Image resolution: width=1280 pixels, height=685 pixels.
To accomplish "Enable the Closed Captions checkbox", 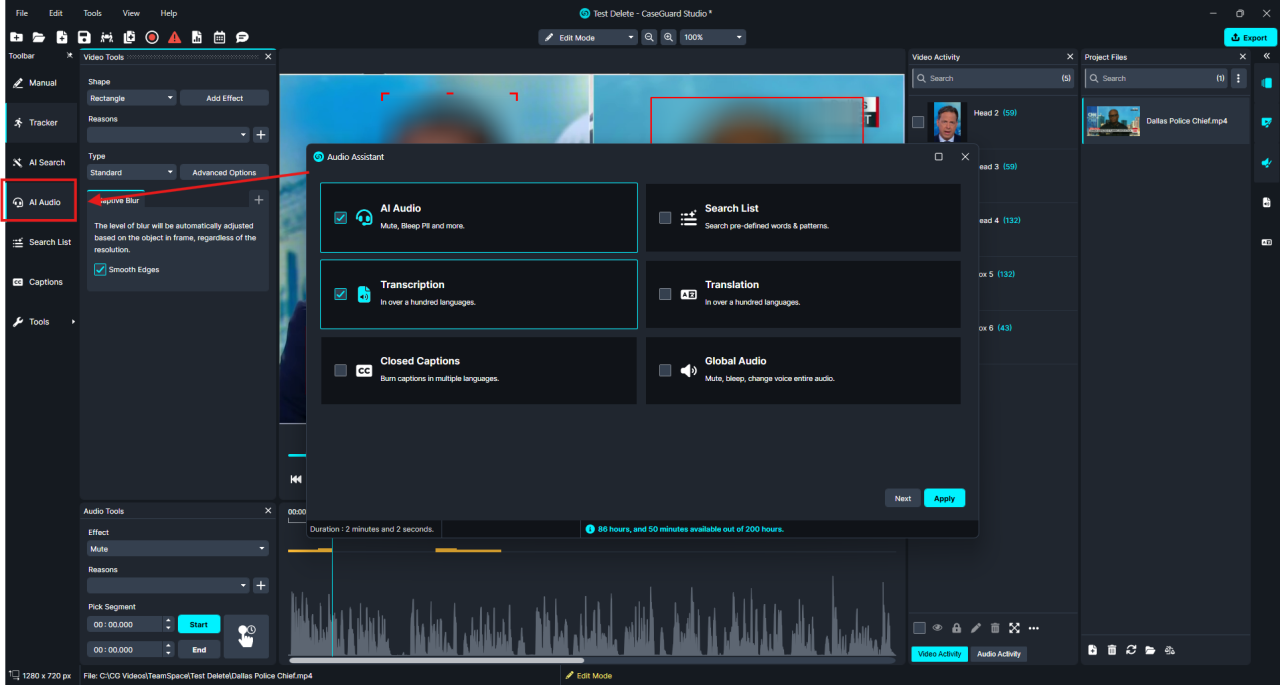I will (x=341, y=370).
